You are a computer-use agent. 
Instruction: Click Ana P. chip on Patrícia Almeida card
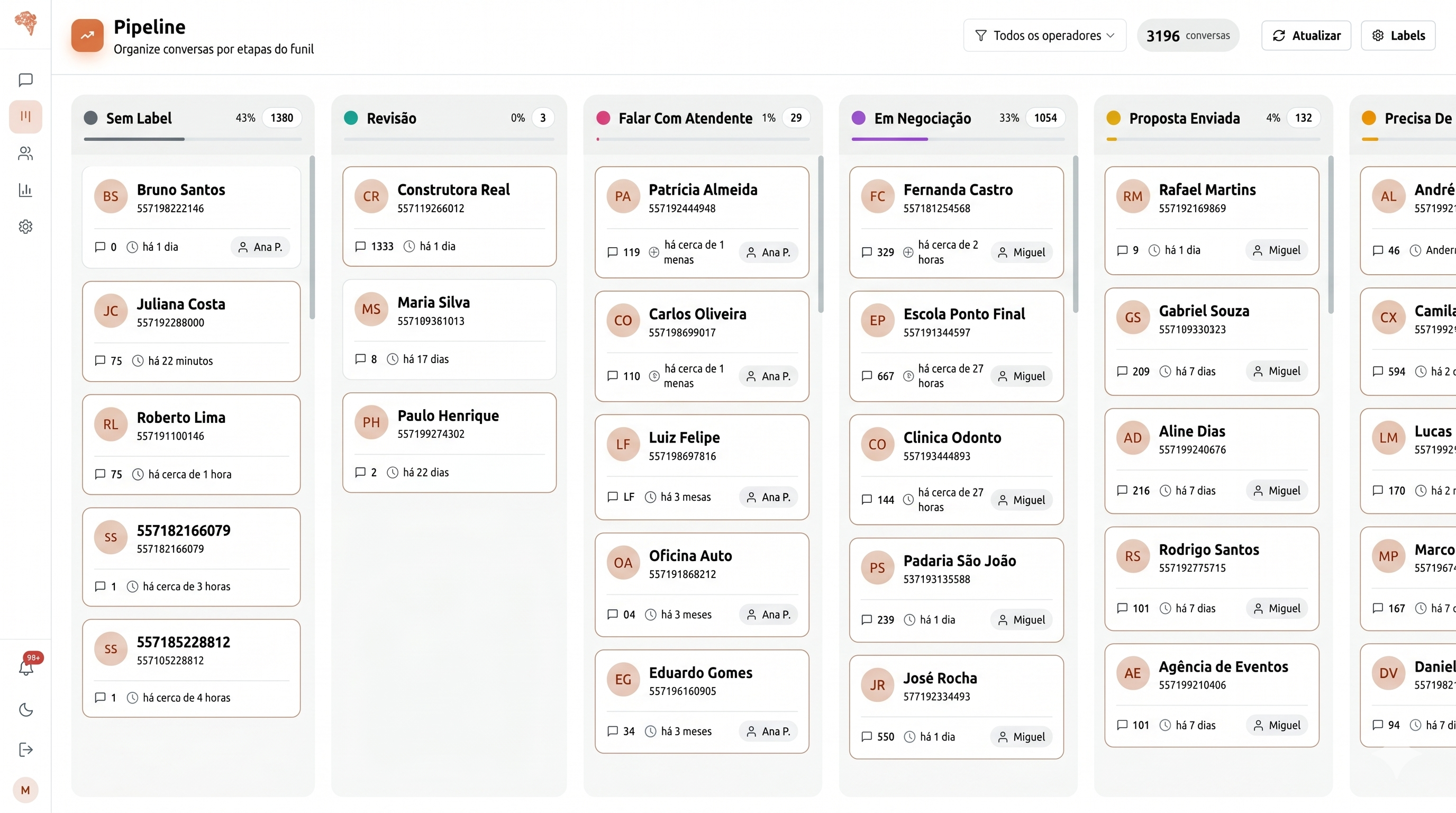coord(769,252)
